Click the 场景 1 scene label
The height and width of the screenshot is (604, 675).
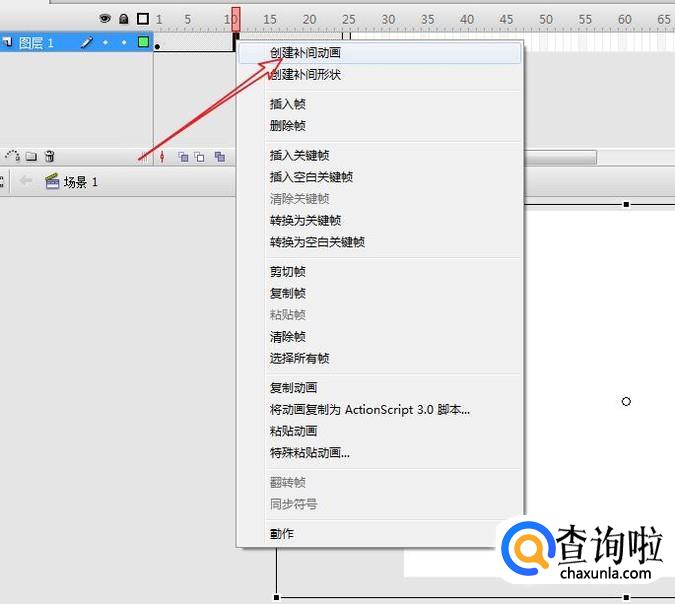(81, 182)
